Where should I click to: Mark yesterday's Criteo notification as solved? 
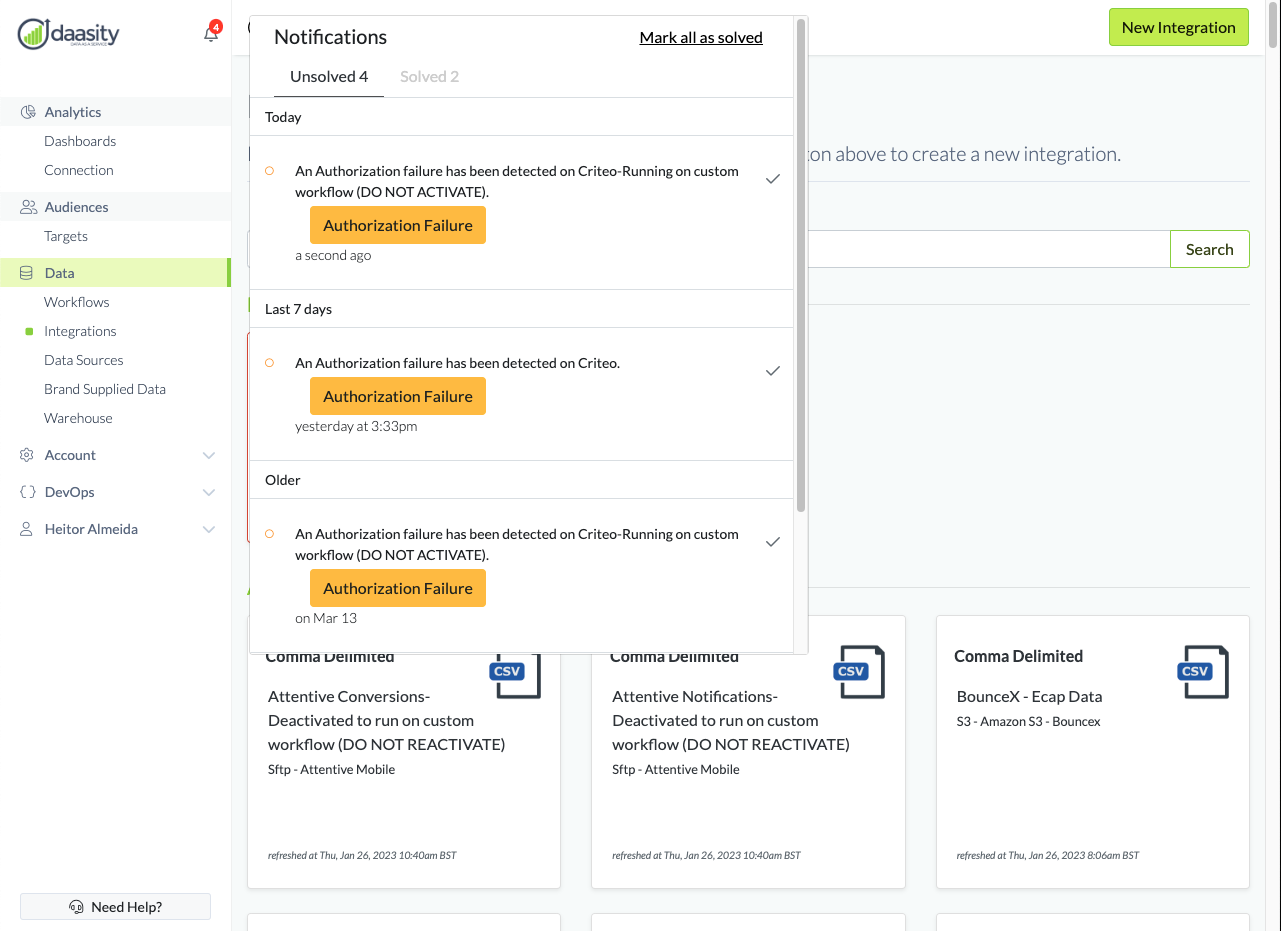coord(772,371)
